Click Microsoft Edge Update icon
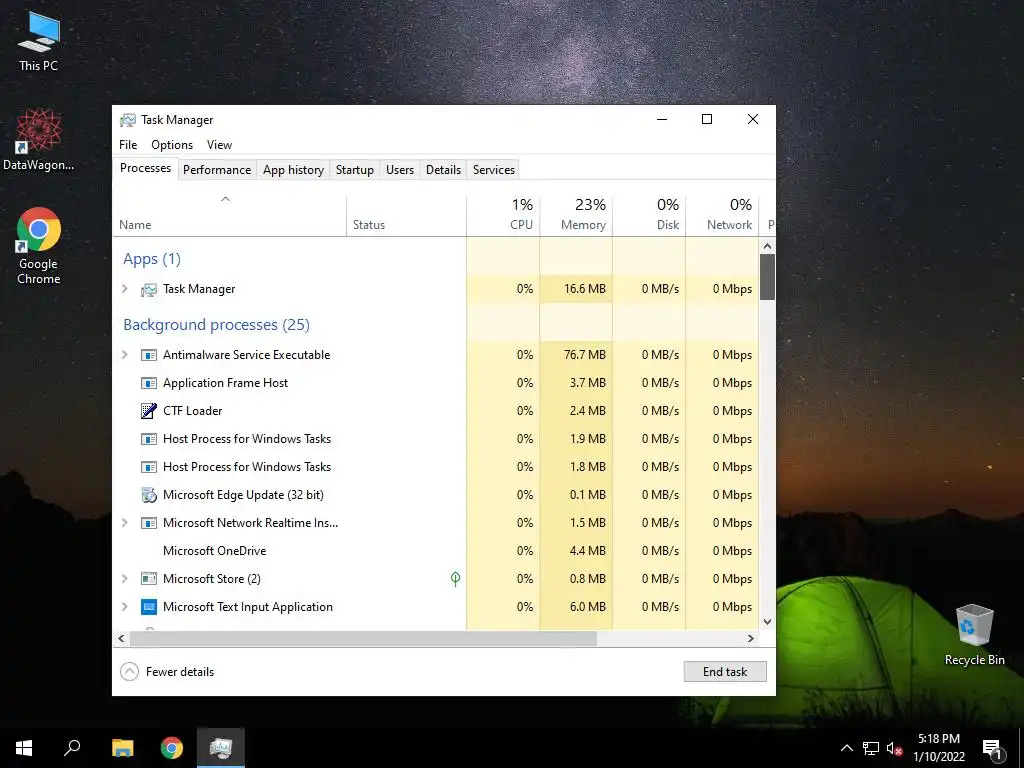The image size is (1024, 768). coord(149,495)
